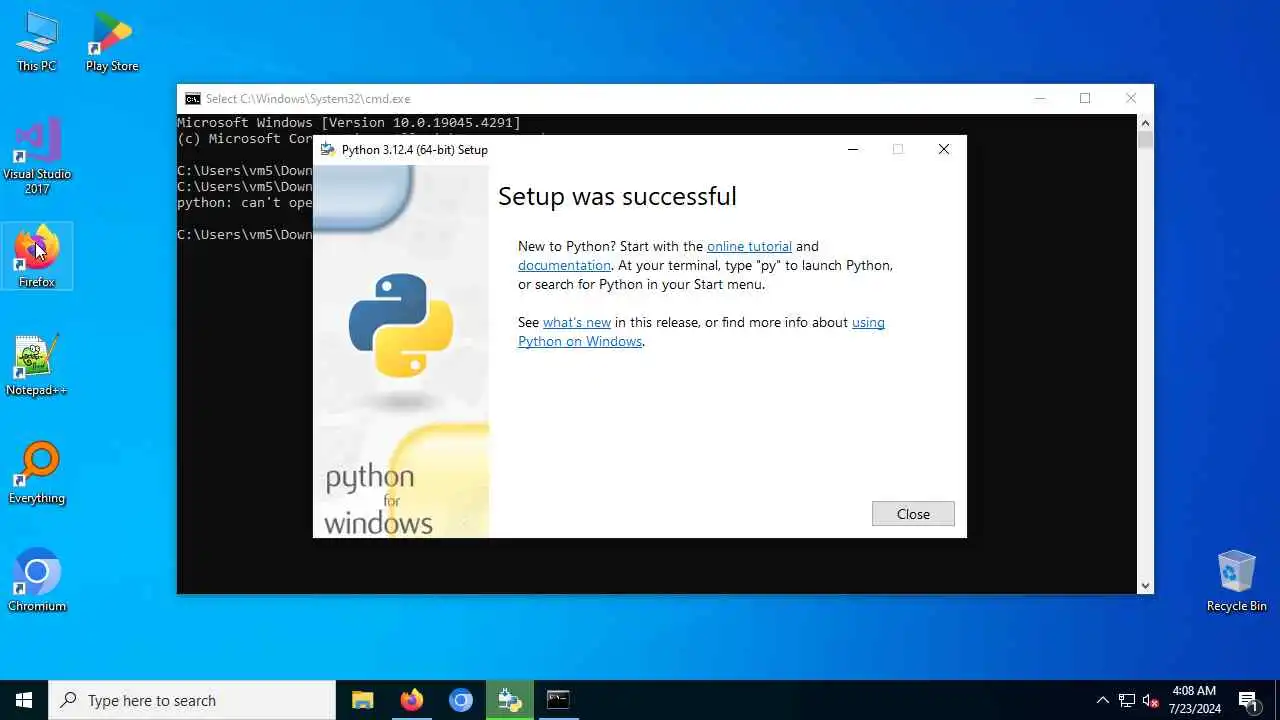Click the Python Setup title bar icon

[327, 150]
